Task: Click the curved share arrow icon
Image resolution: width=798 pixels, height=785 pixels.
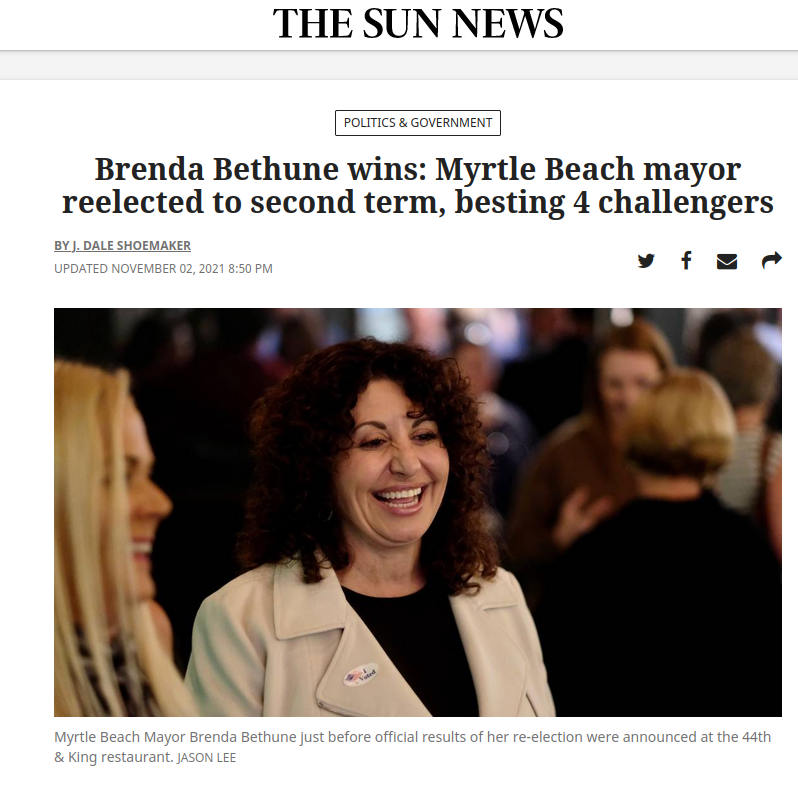Action: 772,260
